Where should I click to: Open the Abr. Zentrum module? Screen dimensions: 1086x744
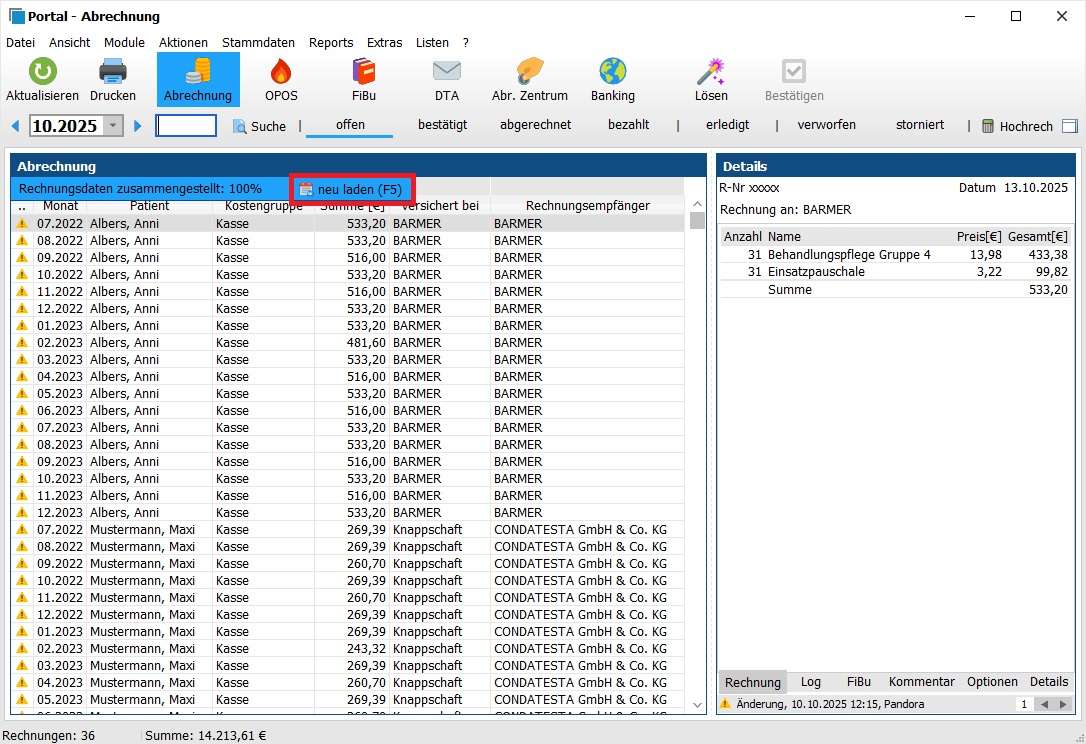[x=530, y=72]
